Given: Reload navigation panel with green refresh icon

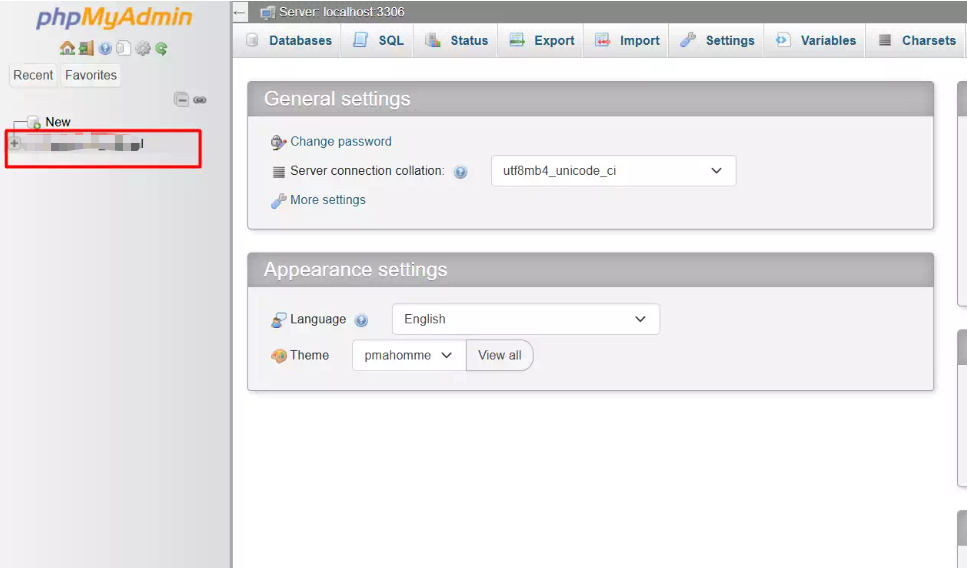Looking at the screenshot, I should (161, 48).
